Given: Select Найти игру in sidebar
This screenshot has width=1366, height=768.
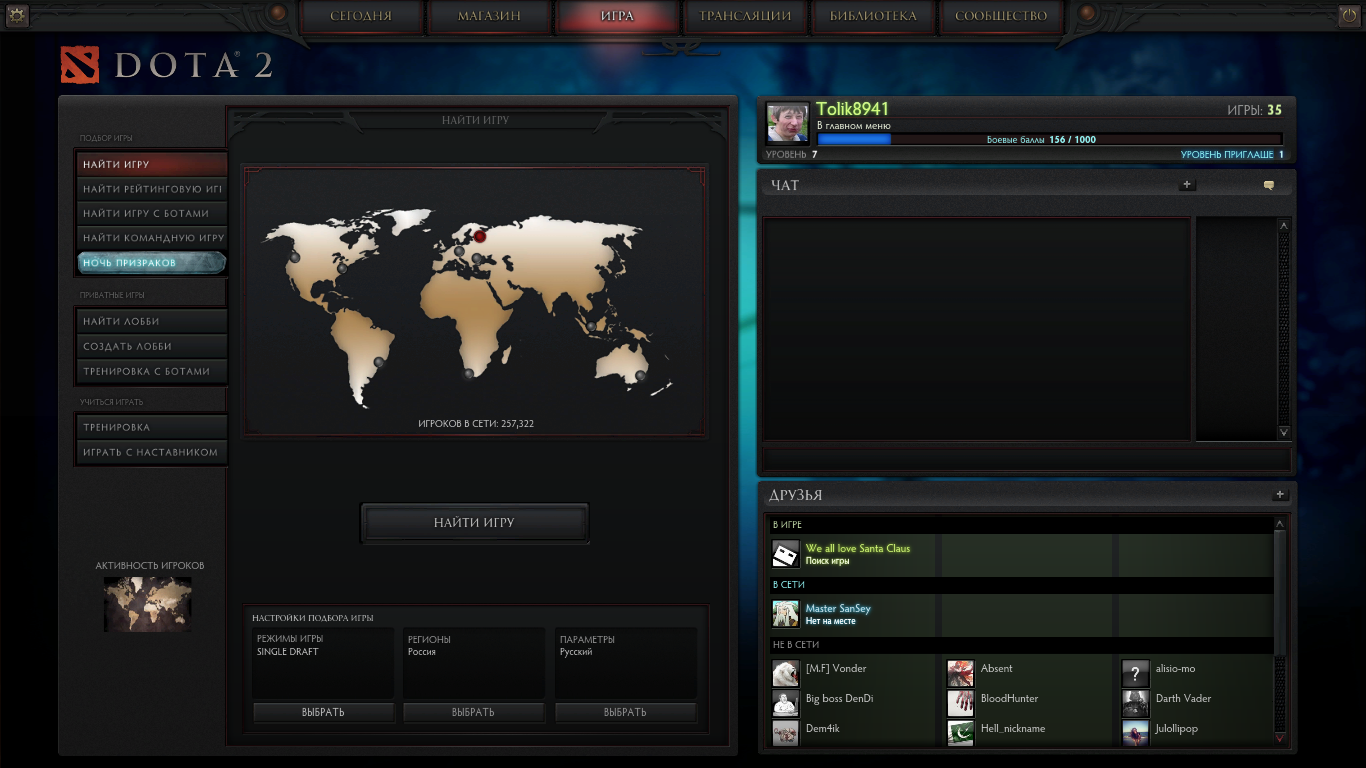Looking at the screenshot, I should tap(152, 164).
